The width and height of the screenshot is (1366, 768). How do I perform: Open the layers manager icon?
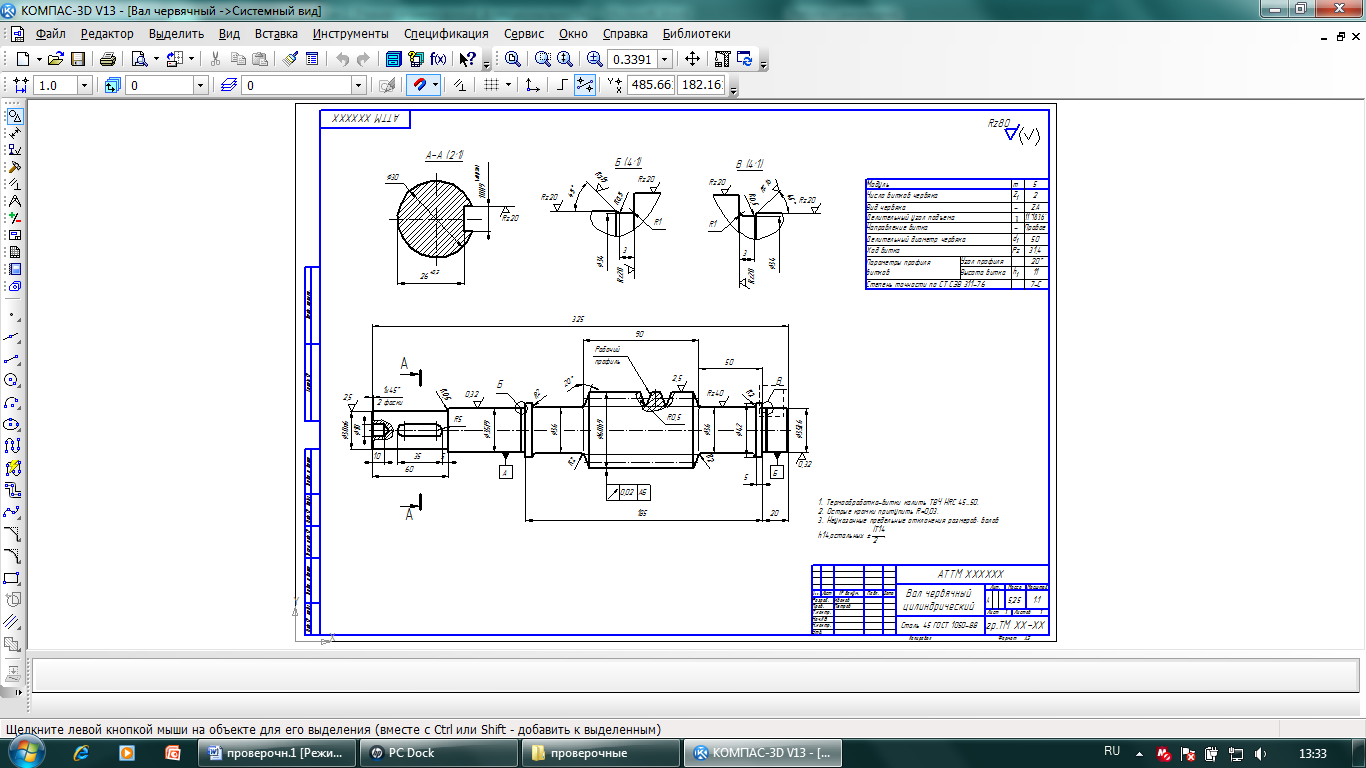coord(228,85)
